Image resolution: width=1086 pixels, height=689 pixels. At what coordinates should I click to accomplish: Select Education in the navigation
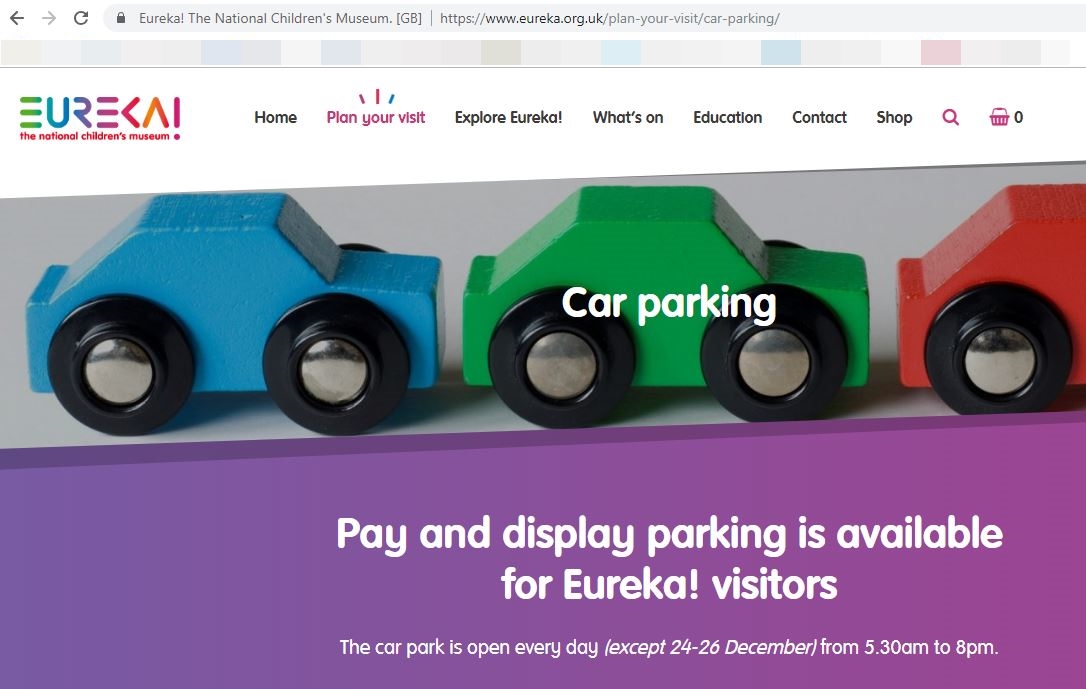[727, 118]
